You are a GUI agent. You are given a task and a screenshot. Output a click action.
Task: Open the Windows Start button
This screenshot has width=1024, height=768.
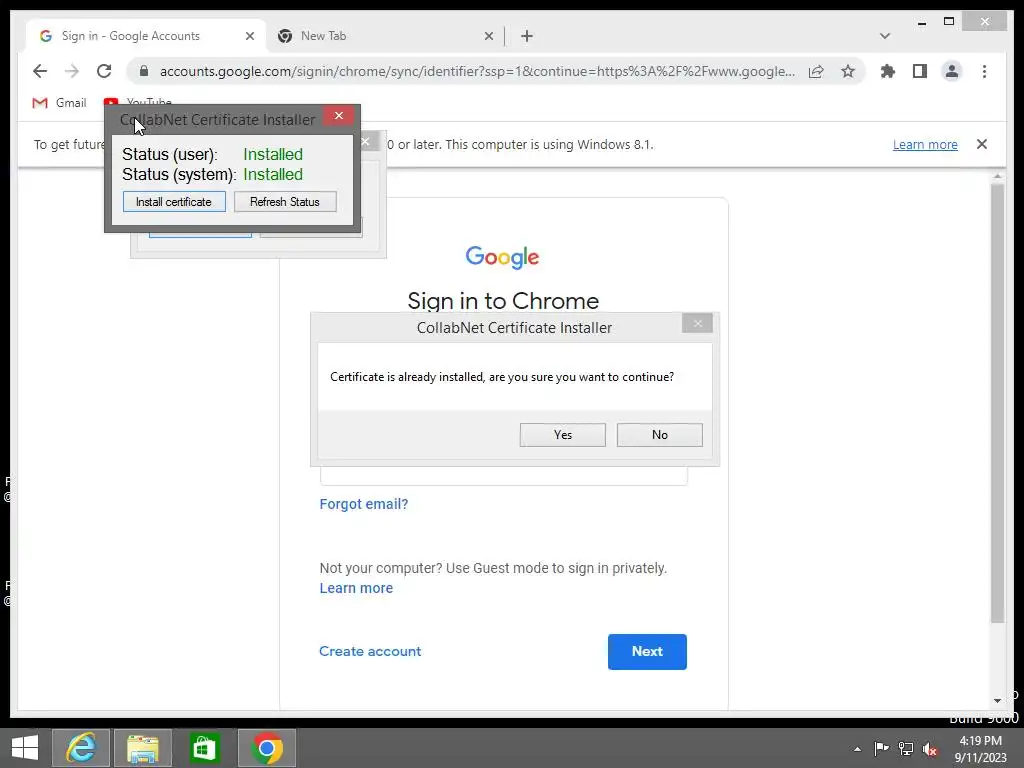click(25, 748)
